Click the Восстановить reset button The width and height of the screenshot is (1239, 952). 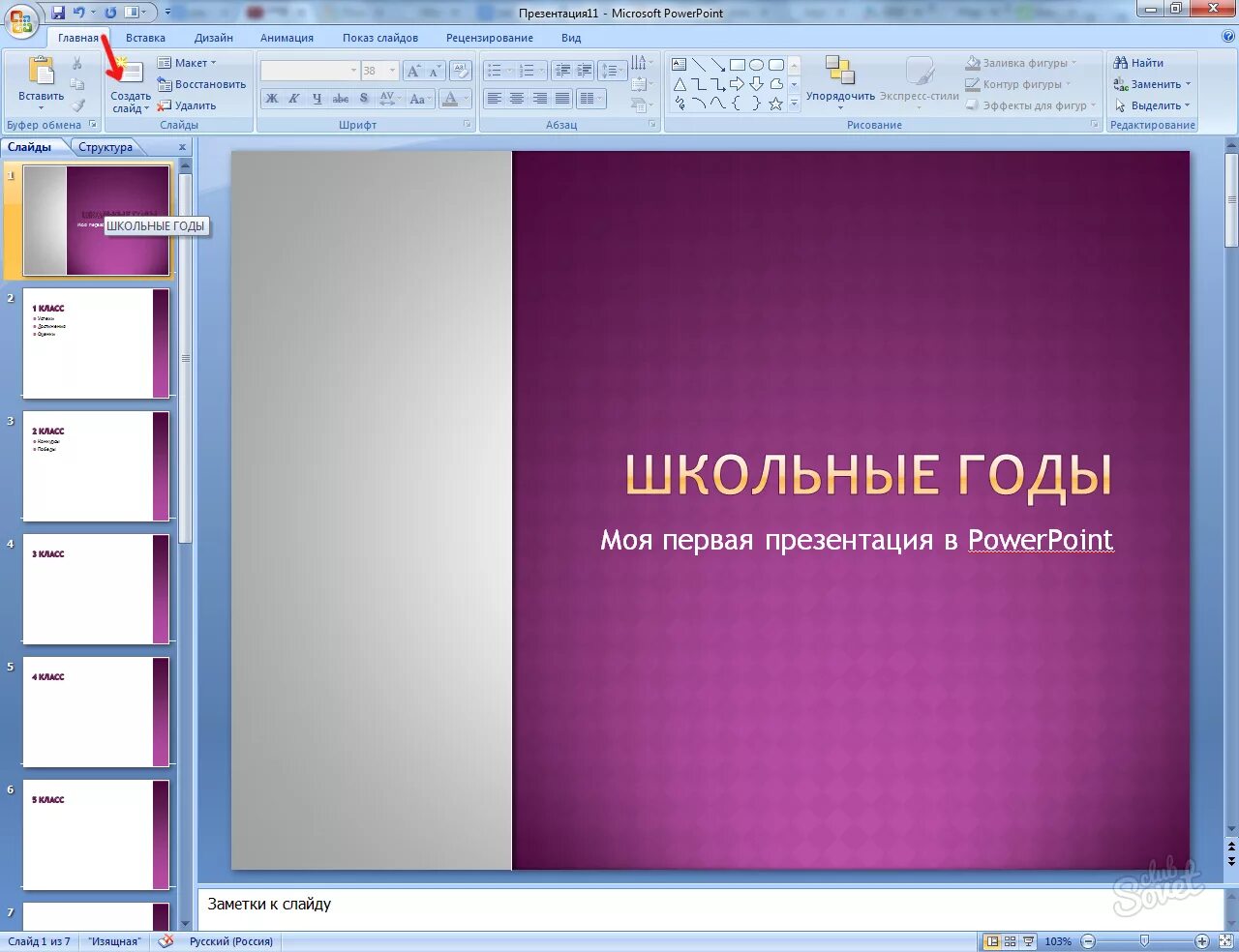[201, 84]
